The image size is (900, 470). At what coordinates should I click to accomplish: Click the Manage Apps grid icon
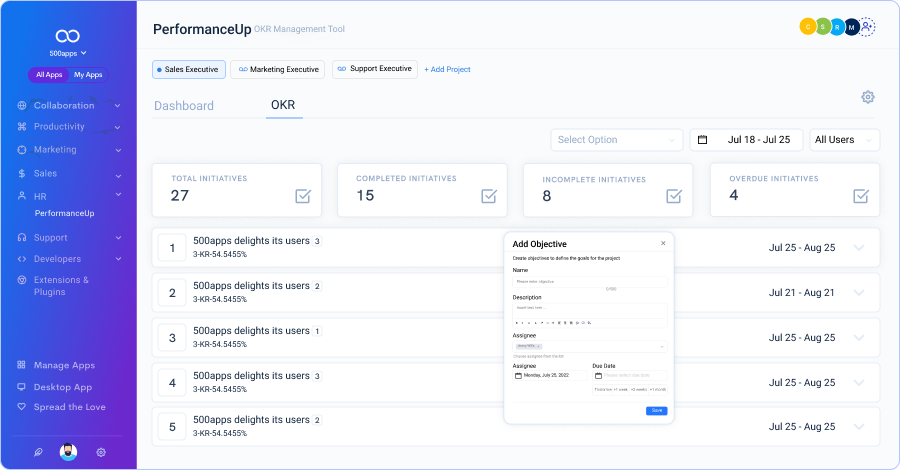(x=22, y=366)
